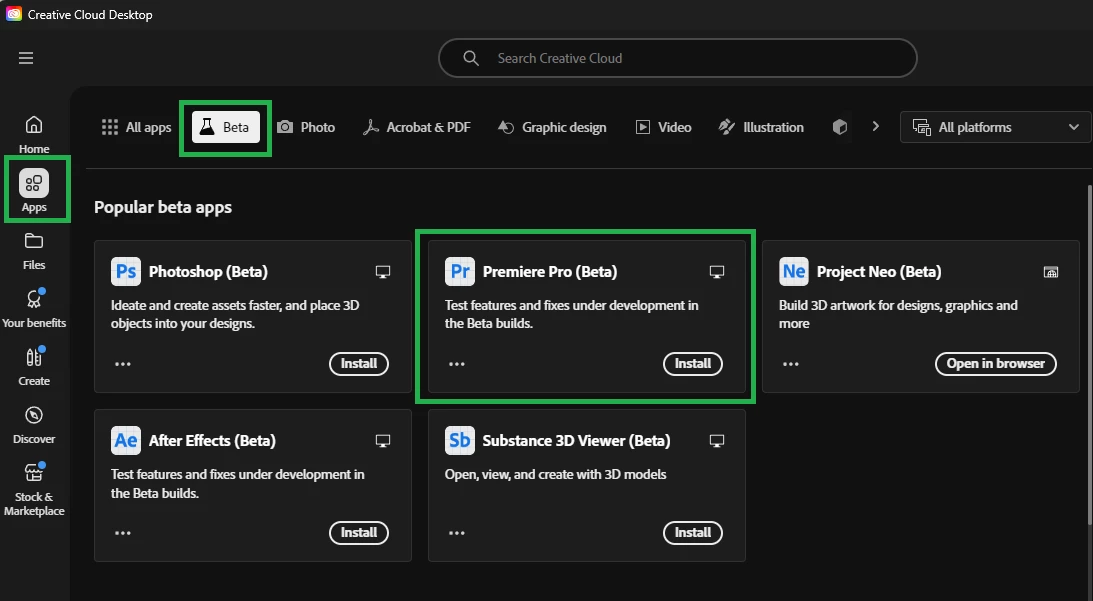Select the All apps tab

click(136, 127)
